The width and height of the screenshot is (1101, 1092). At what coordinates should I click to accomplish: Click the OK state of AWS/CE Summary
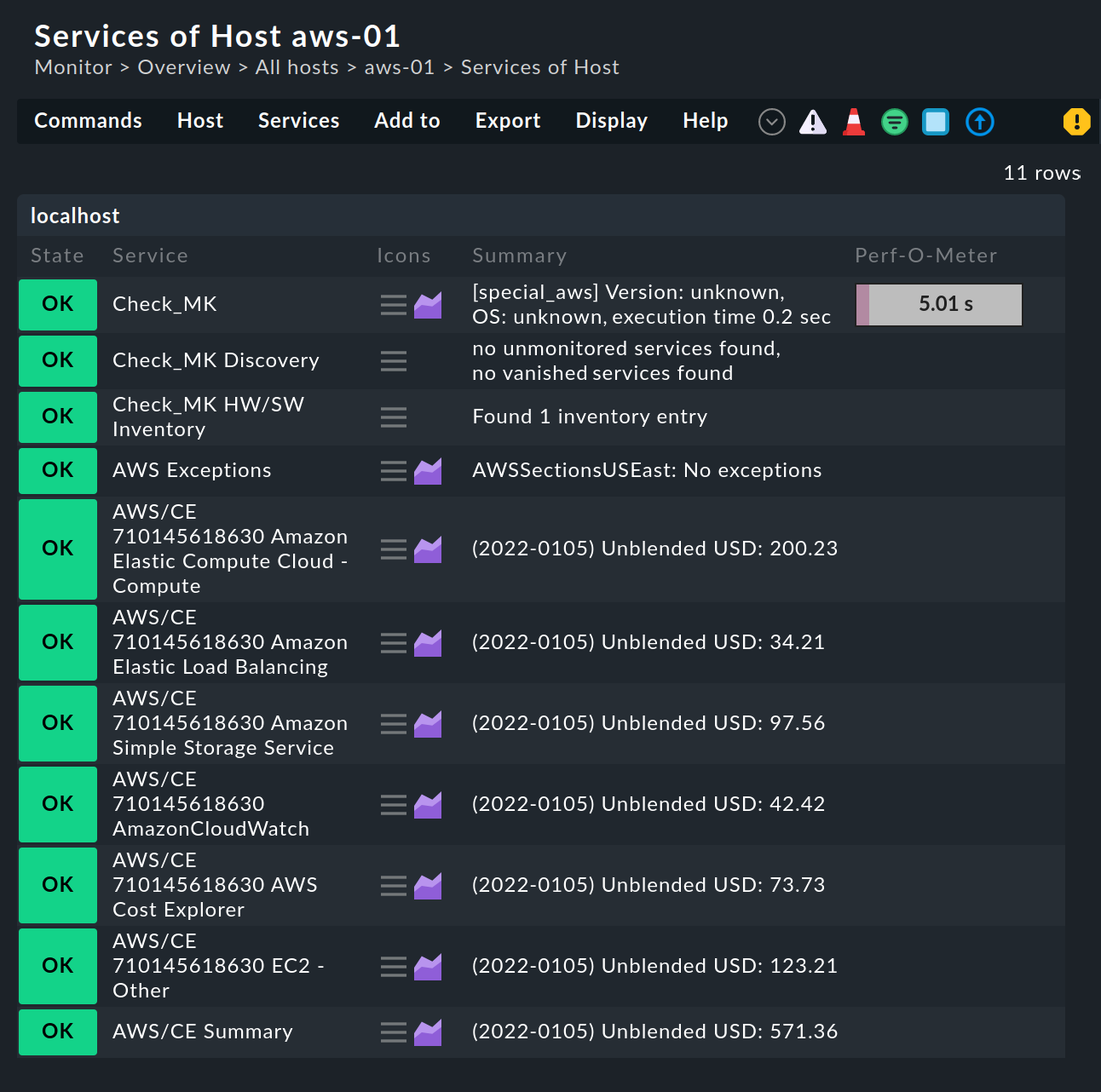(x=58, y=1032)
